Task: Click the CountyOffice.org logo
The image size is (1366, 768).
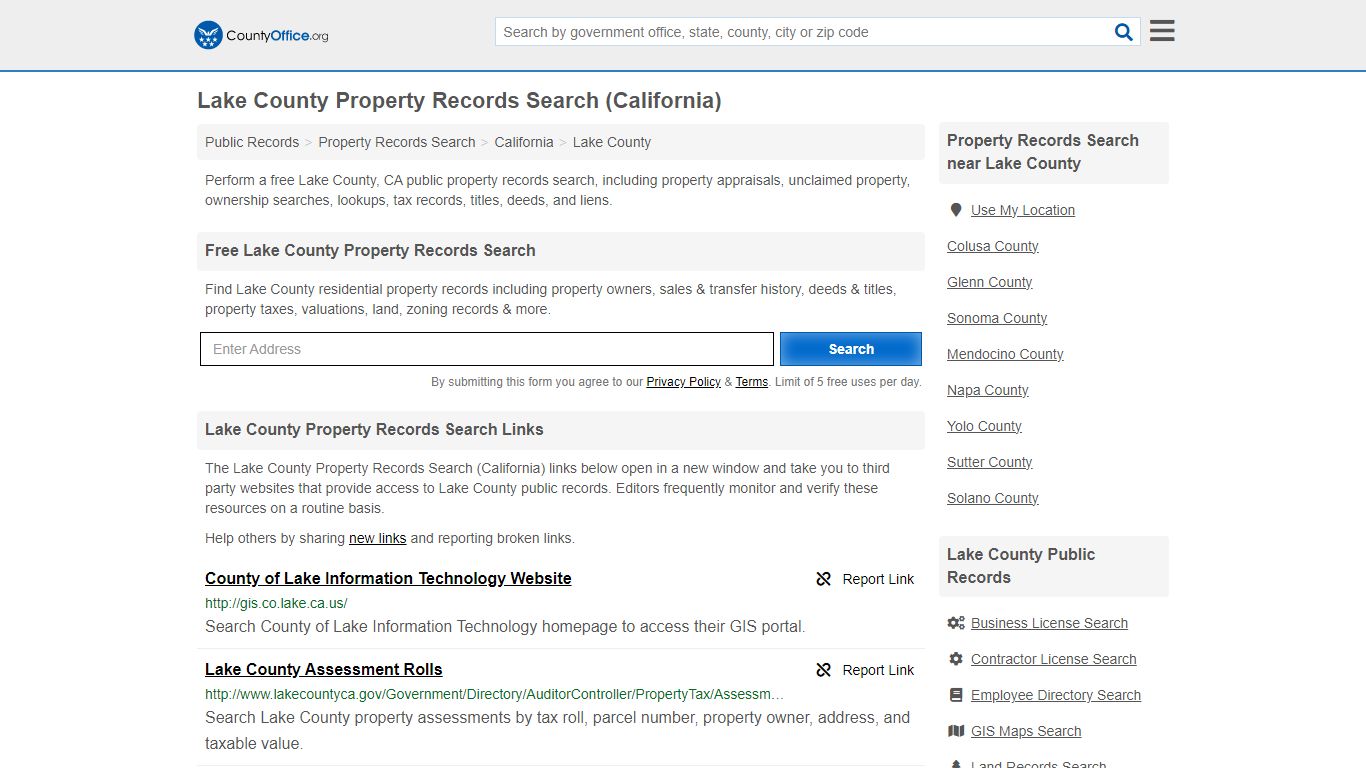Action: 261,35
